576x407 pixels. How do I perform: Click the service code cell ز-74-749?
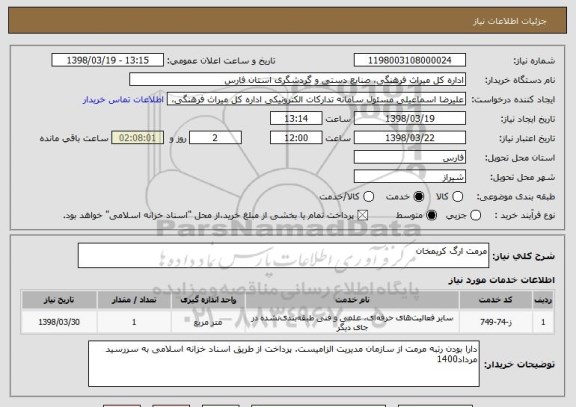pyautogui.click(x=496, y=322)
